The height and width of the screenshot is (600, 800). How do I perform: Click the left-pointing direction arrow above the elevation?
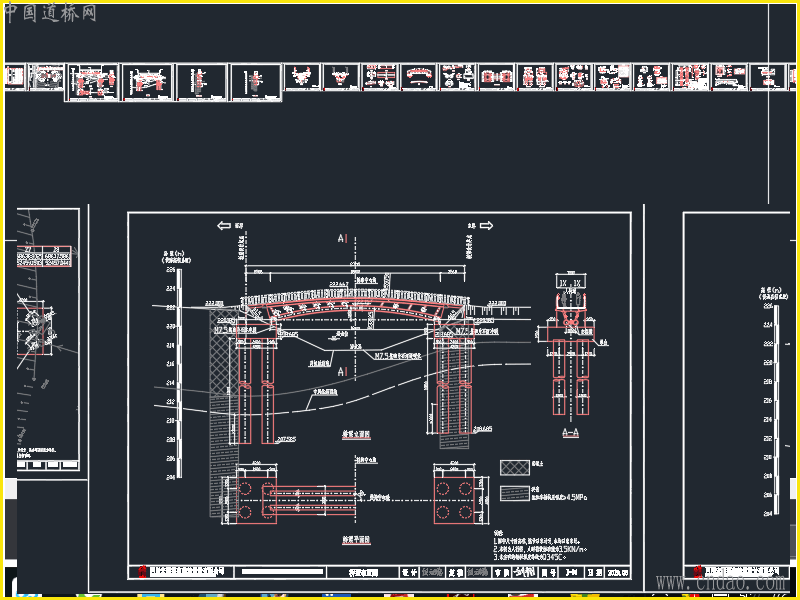click(224, 226)
